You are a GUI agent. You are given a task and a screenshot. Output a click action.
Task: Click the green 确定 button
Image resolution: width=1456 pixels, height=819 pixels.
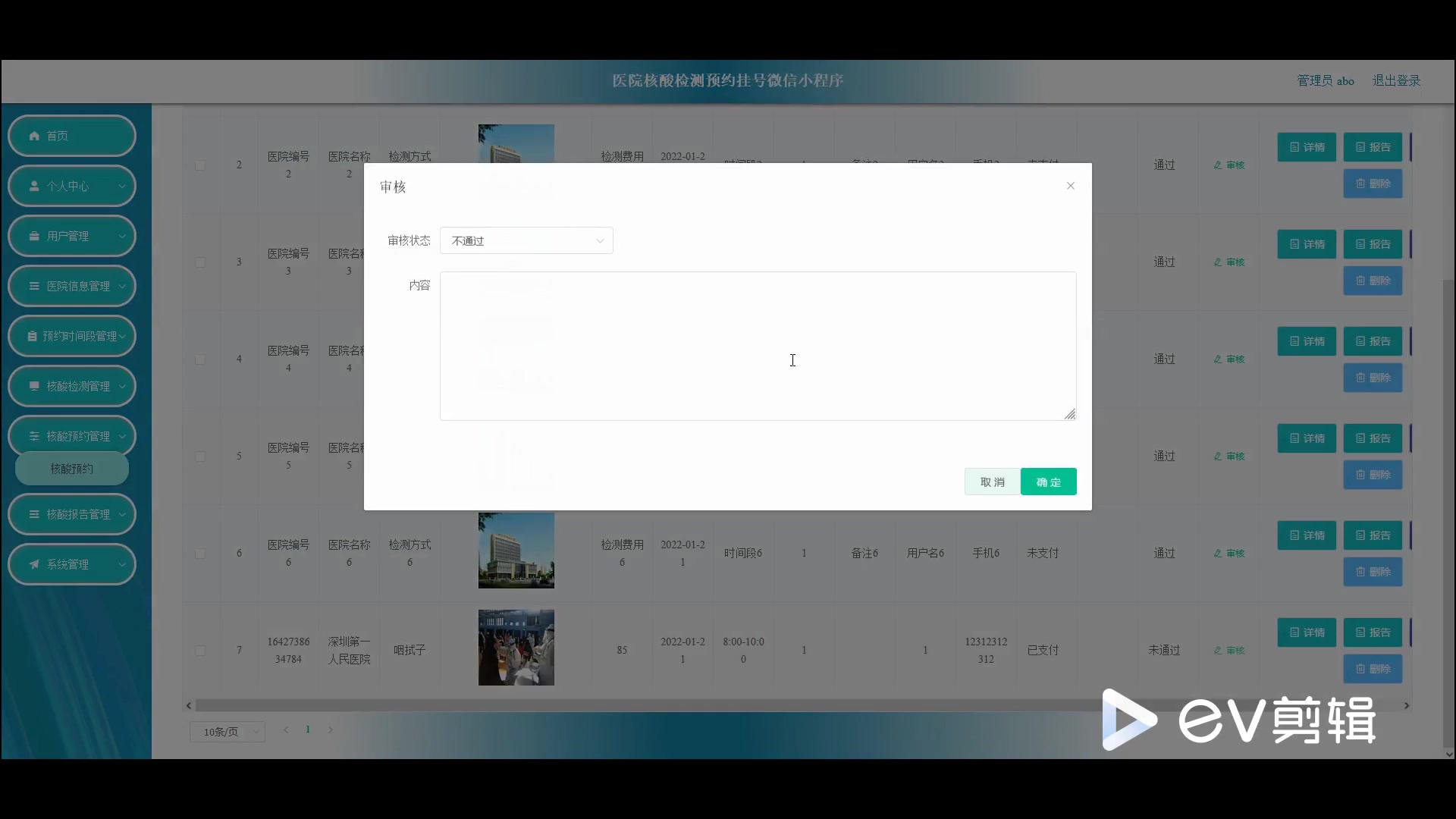(1048, 482)
